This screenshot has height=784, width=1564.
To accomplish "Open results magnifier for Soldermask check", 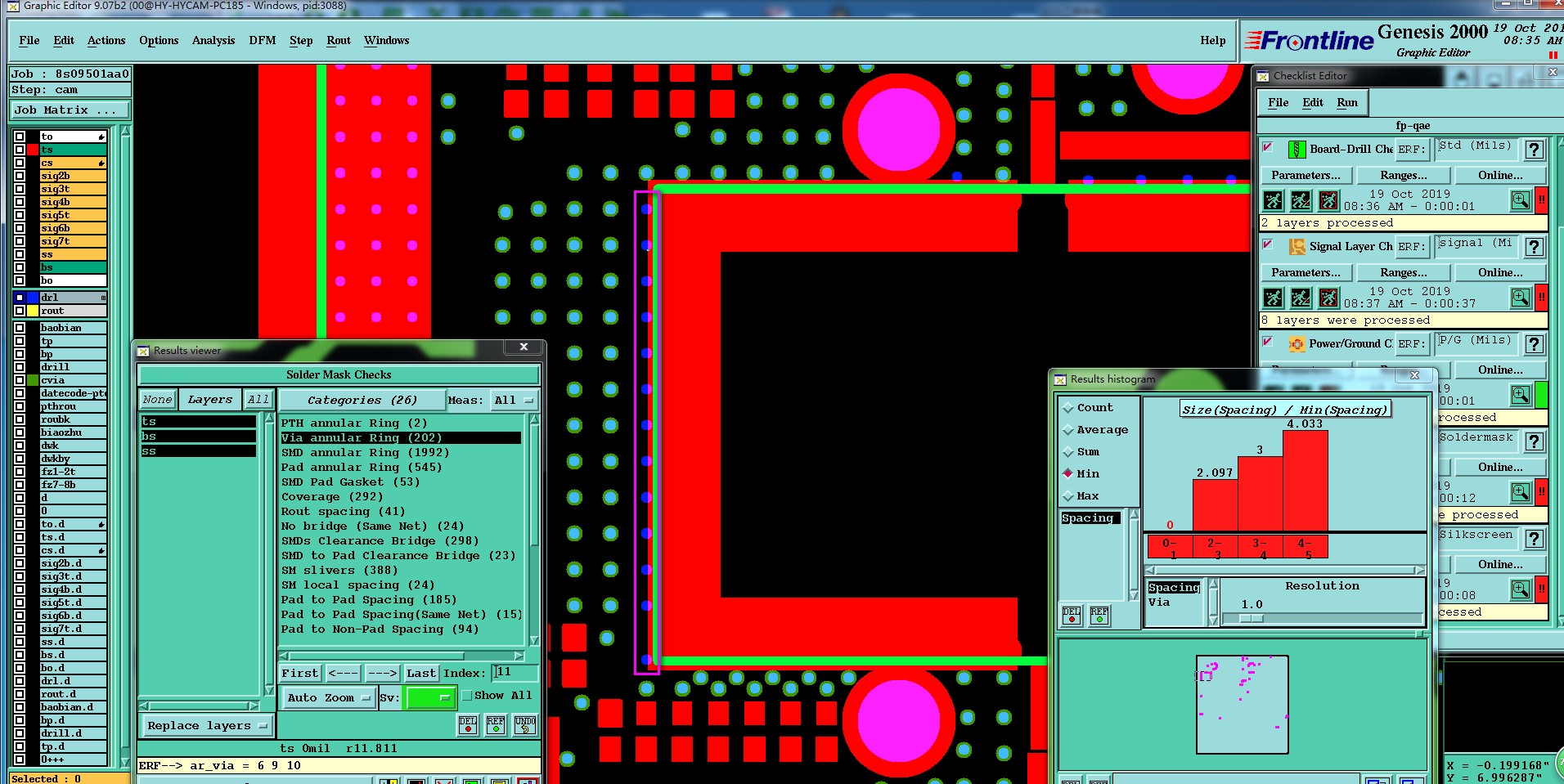I will [x=1521, y=492].
